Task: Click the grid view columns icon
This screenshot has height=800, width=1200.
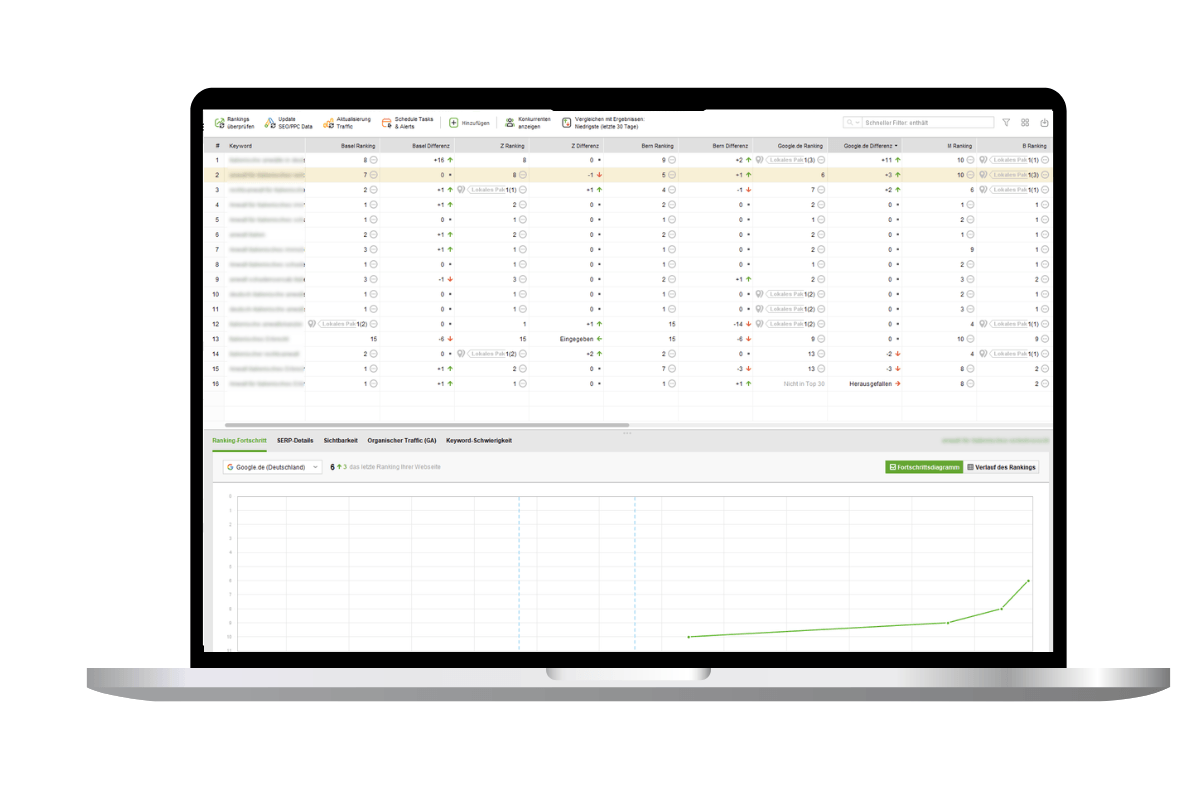Action: [1025, 123]
